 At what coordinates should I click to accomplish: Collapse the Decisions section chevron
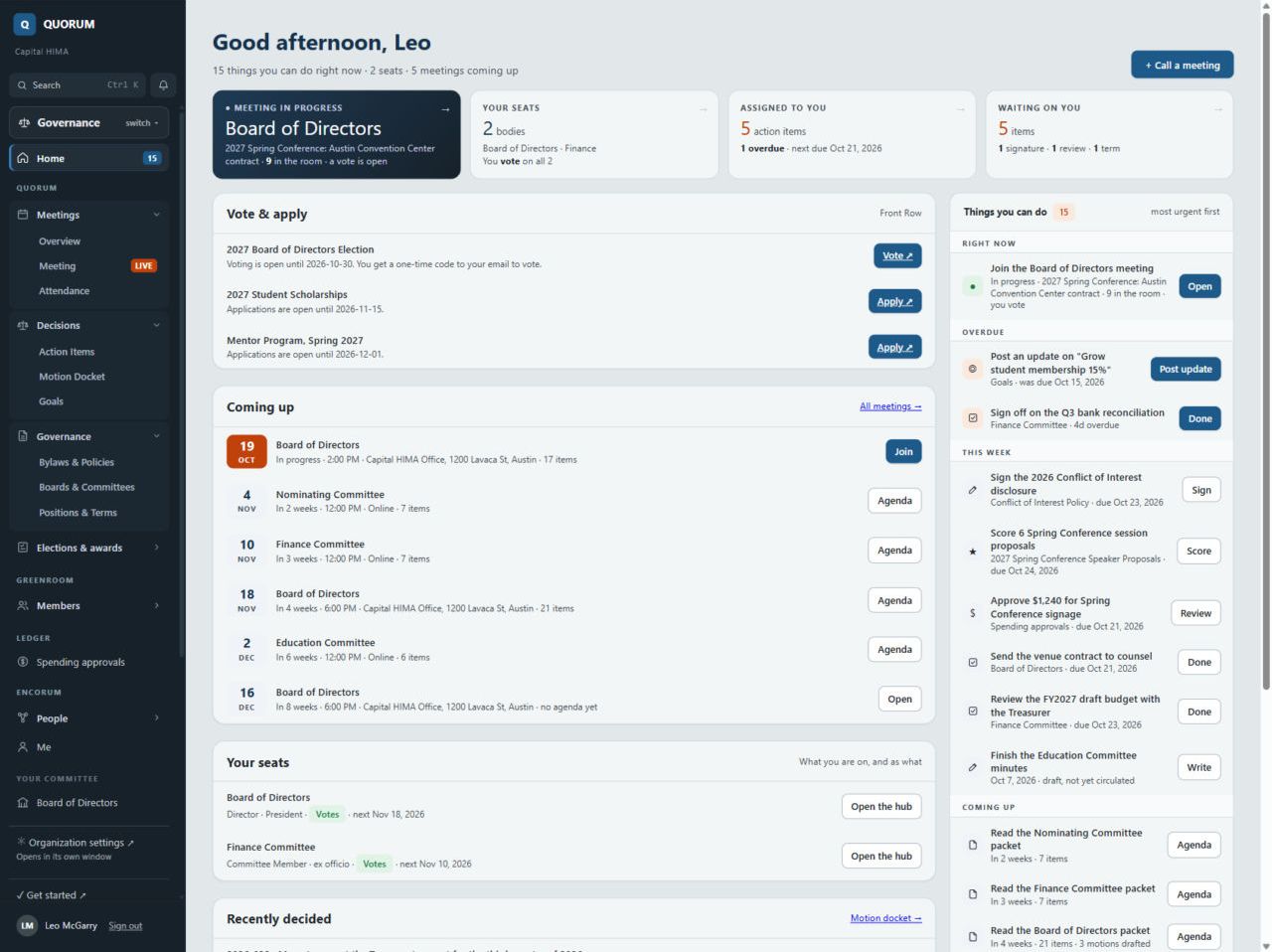156,325
